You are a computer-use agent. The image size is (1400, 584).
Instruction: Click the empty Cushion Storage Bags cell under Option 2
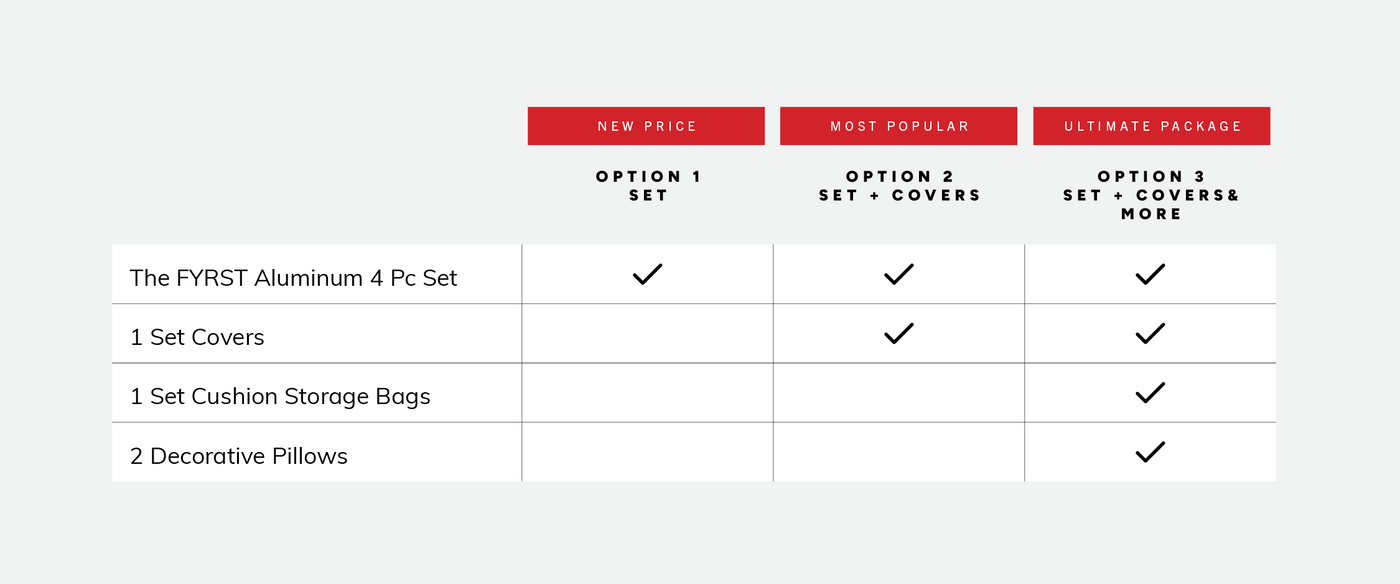(x=899, y=393)
